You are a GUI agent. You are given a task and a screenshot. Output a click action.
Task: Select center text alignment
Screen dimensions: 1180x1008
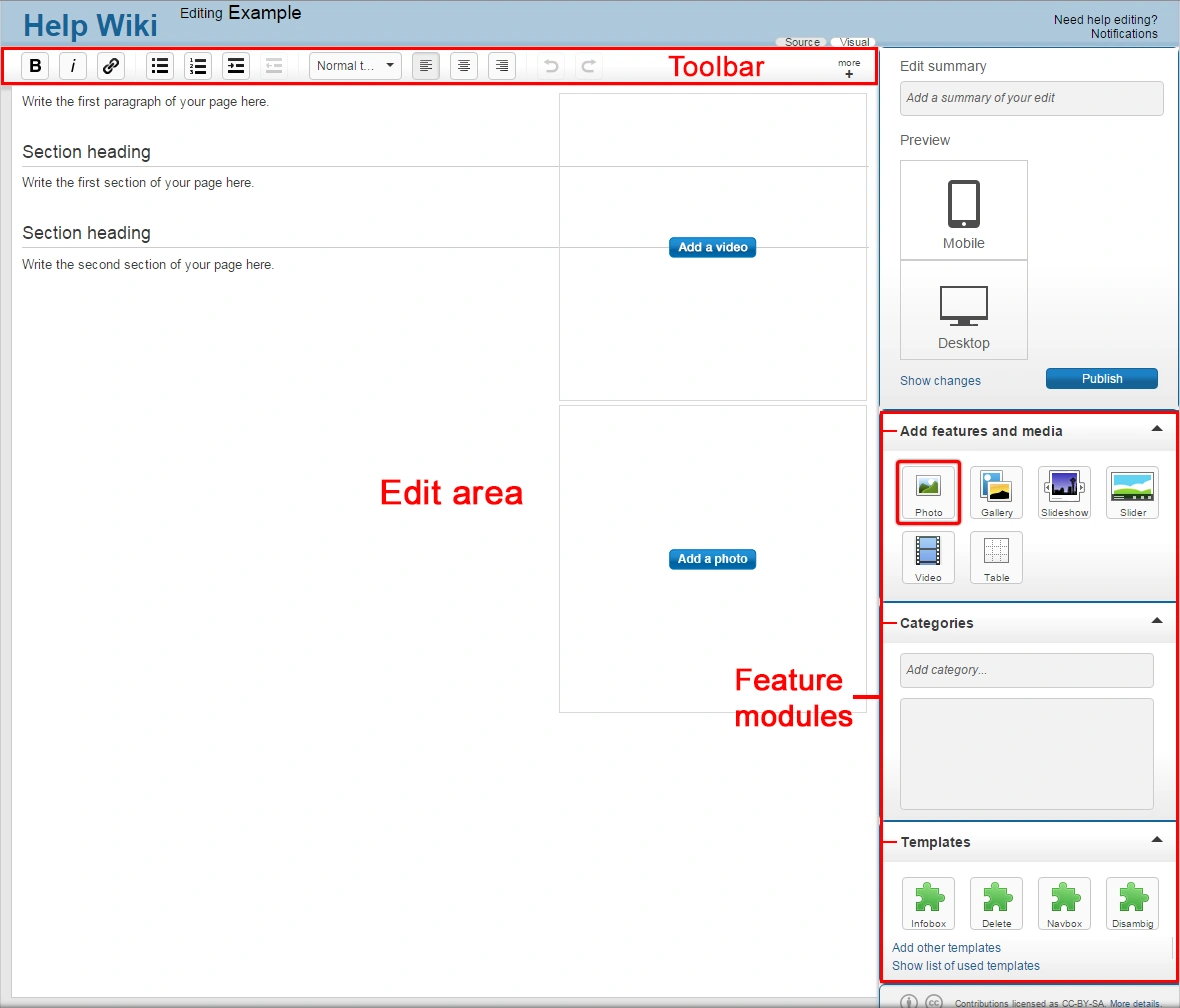(x=464, y=66)
